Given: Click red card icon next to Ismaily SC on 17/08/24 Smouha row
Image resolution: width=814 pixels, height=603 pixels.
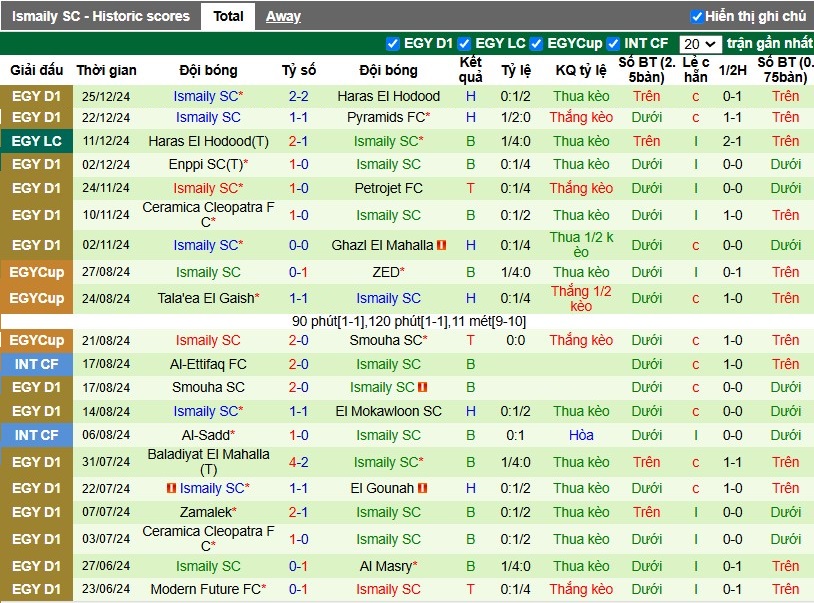Looking at the screenshot, I should (x=423, y=387).
